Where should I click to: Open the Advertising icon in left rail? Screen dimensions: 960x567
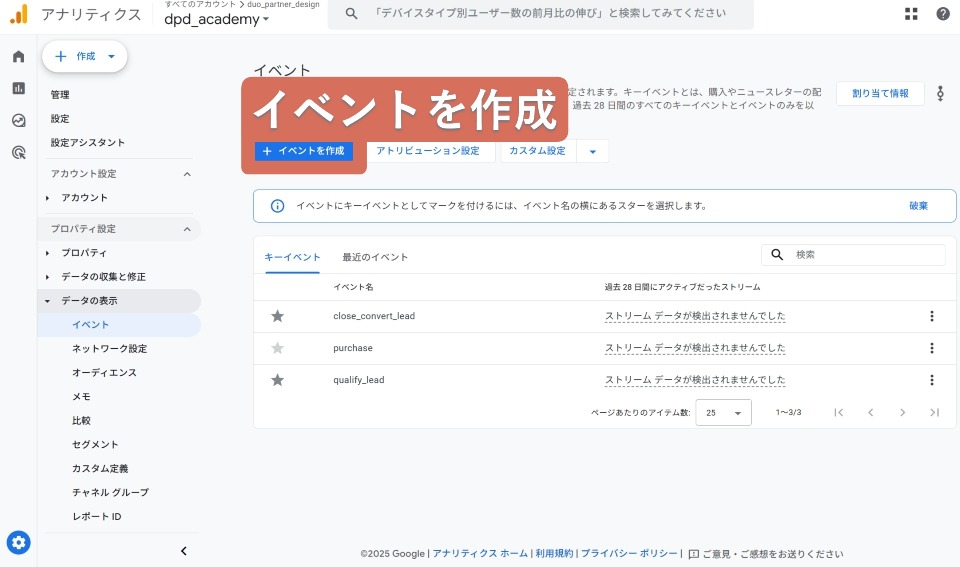pyautogui.click(x=18, y=152)
